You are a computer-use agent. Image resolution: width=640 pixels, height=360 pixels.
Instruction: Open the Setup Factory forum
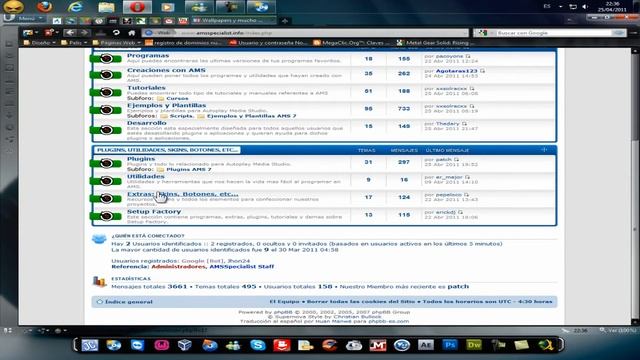click(x=154, y=211)
